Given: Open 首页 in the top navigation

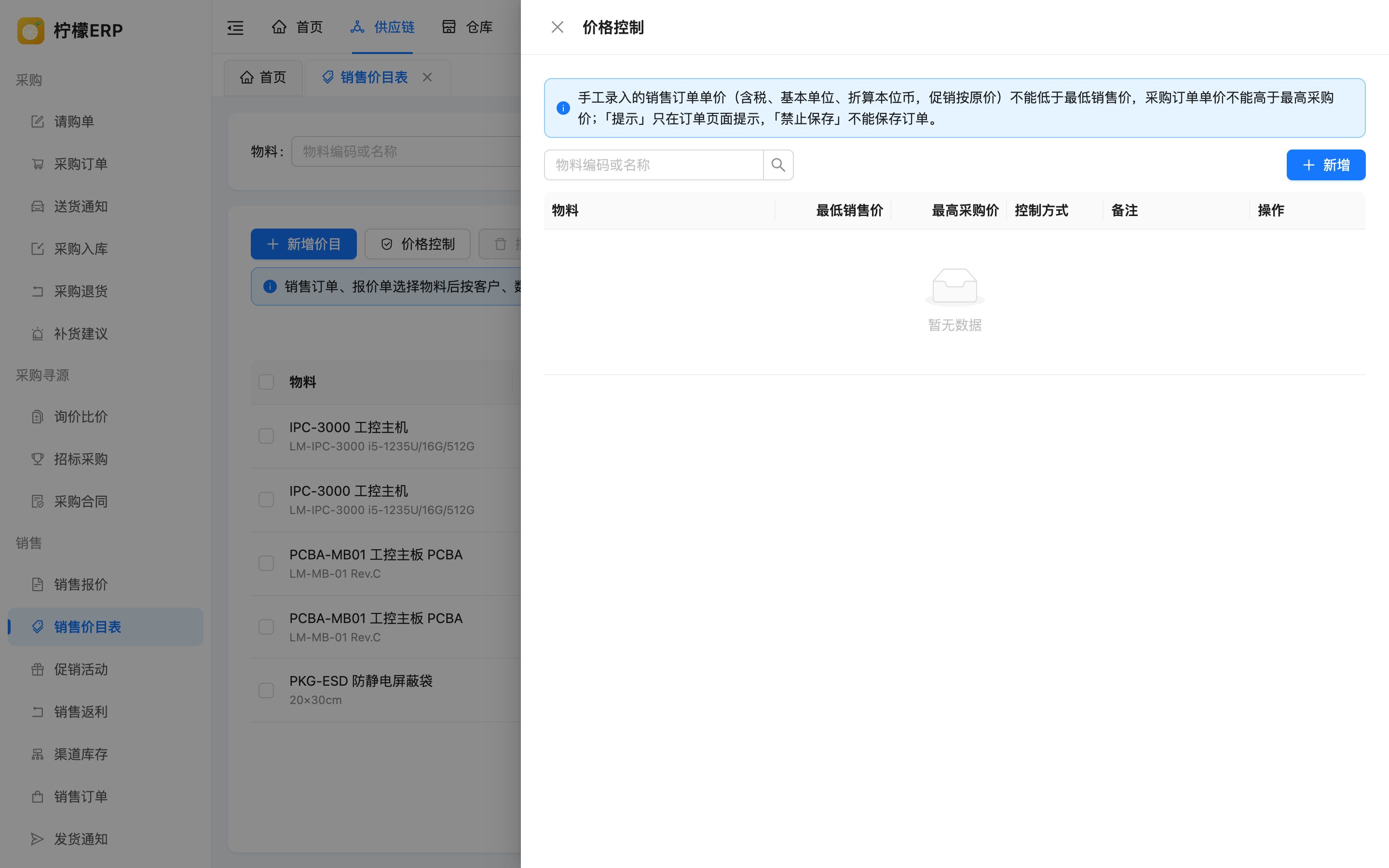Looking at the screenshot, I should point(297,27).
